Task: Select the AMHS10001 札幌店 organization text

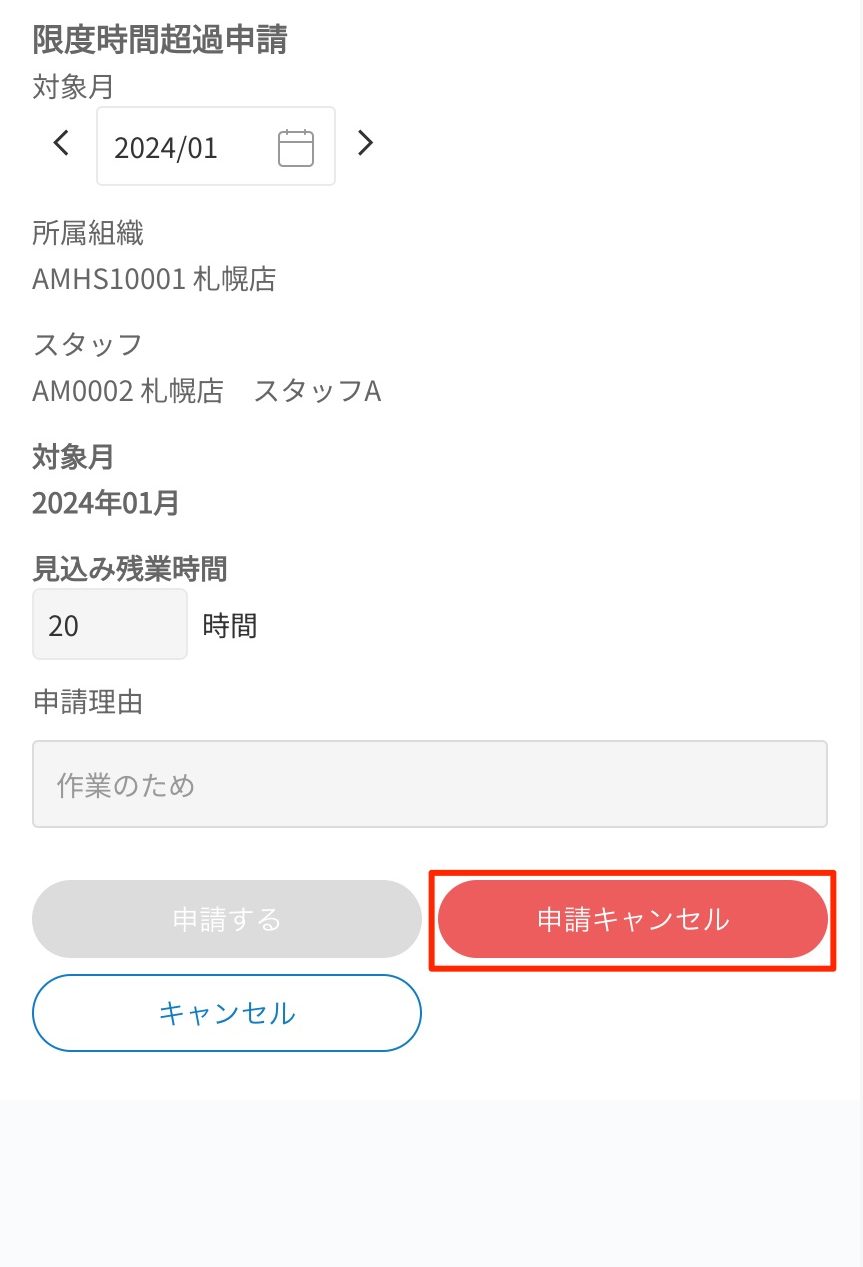Action: pyautogui.click(x=154, y=279)
